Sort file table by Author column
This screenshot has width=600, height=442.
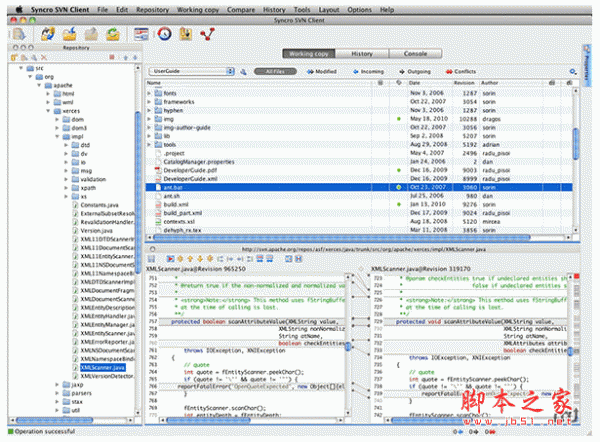coord(513,83)
